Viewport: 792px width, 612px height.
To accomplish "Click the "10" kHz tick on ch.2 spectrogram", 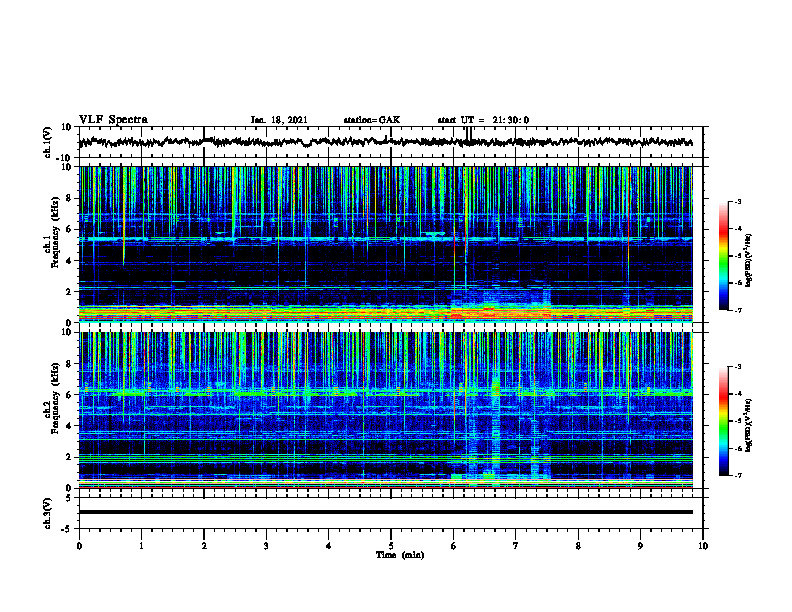I will click(68, 332).
